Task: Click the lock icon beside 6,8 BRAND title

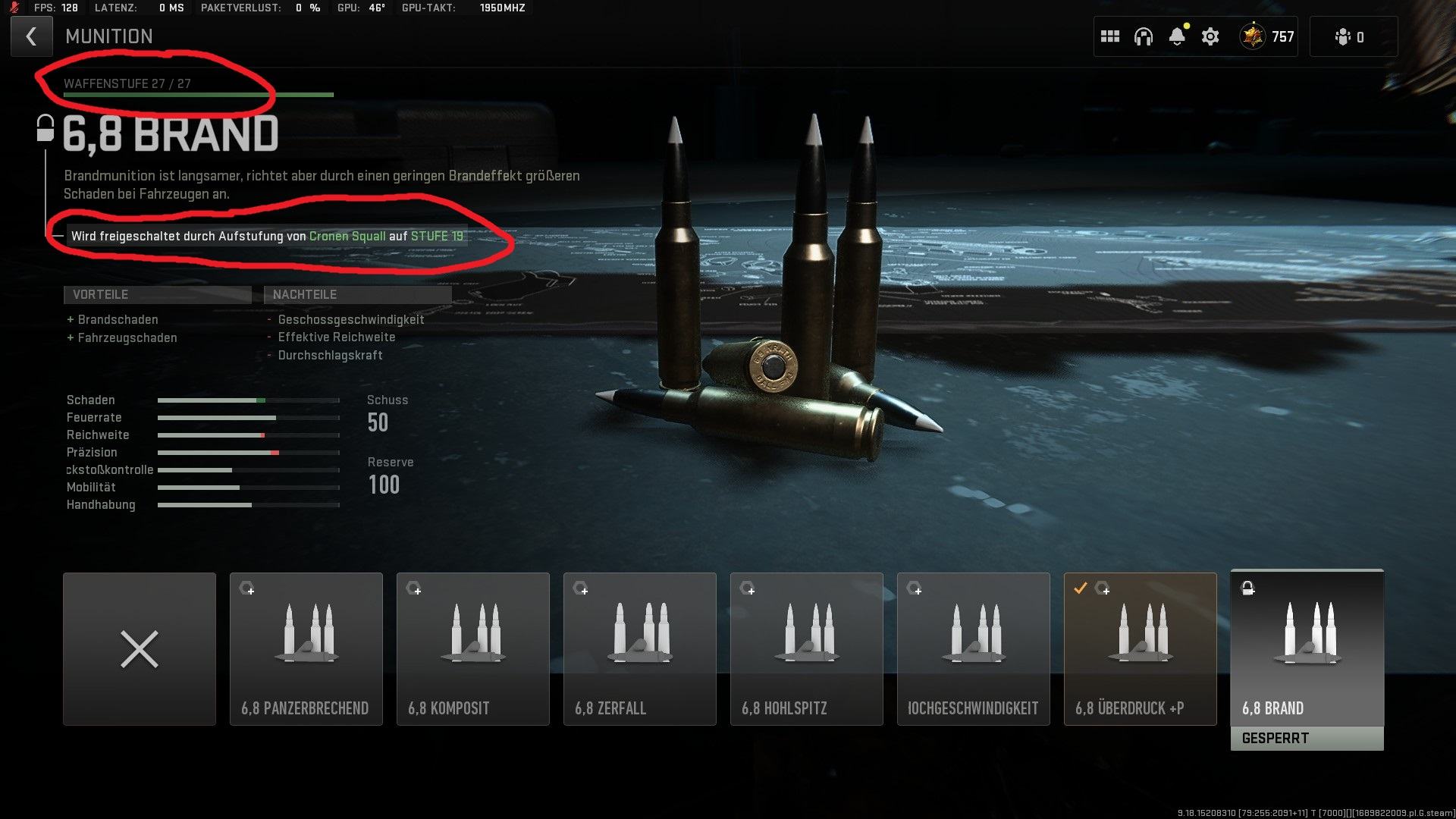Action: click(x=45, y=128)
